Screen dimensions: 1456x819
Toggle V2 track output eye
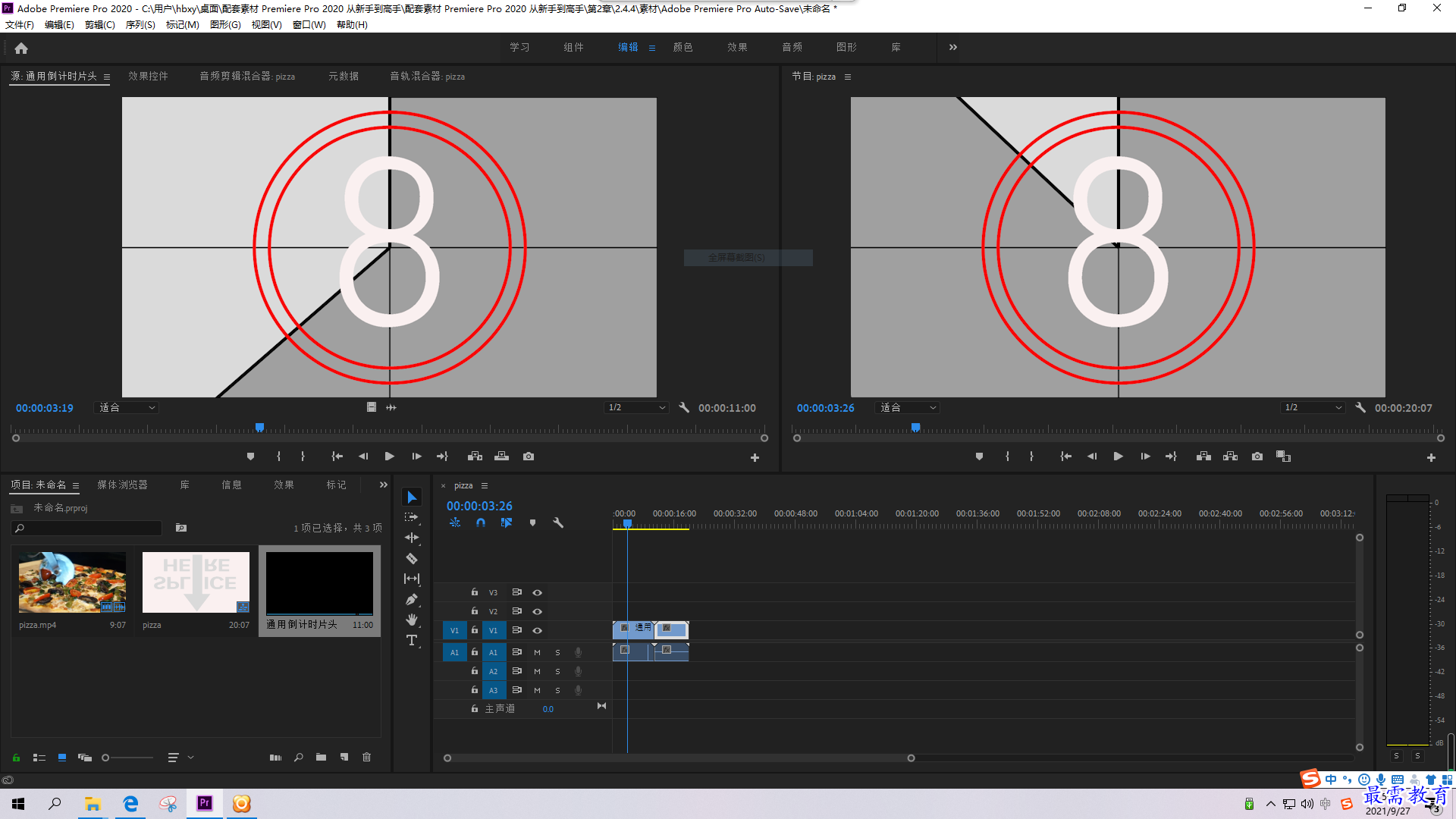click(x=538, y=611)
